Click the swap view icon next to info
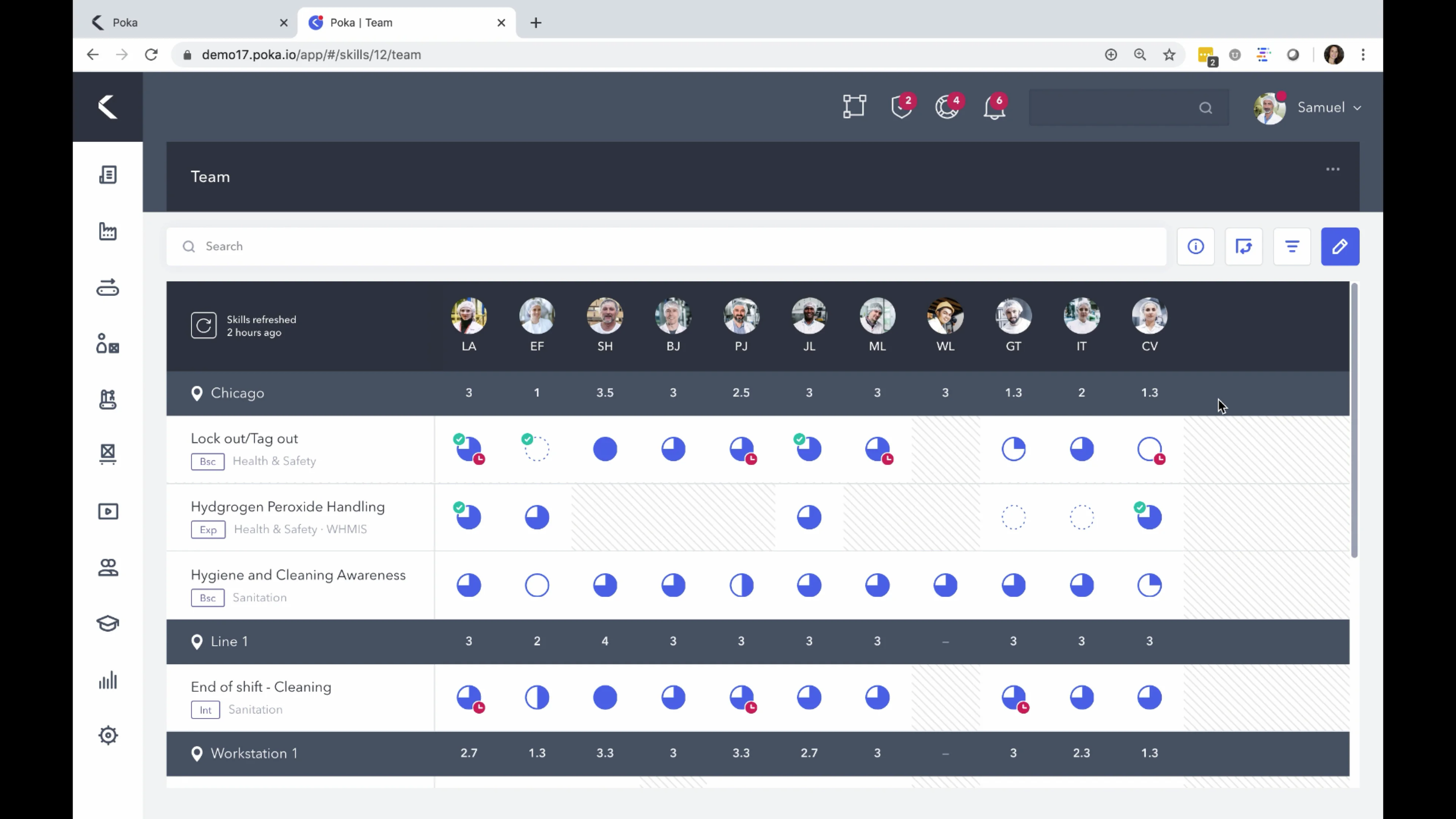Viewport: 1456px width, 819px height. pyautogui.click(x=1244, y=246)
